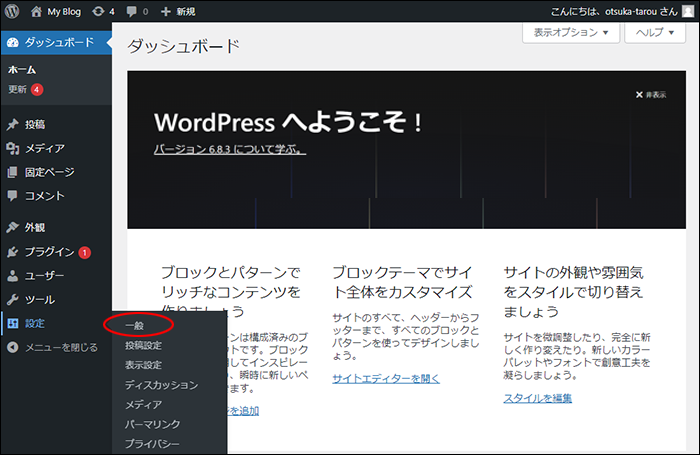Image resolution: width=700 pixels, height=455 pixels.
Task: Open メディア library in sidebar
Action: 45,148
